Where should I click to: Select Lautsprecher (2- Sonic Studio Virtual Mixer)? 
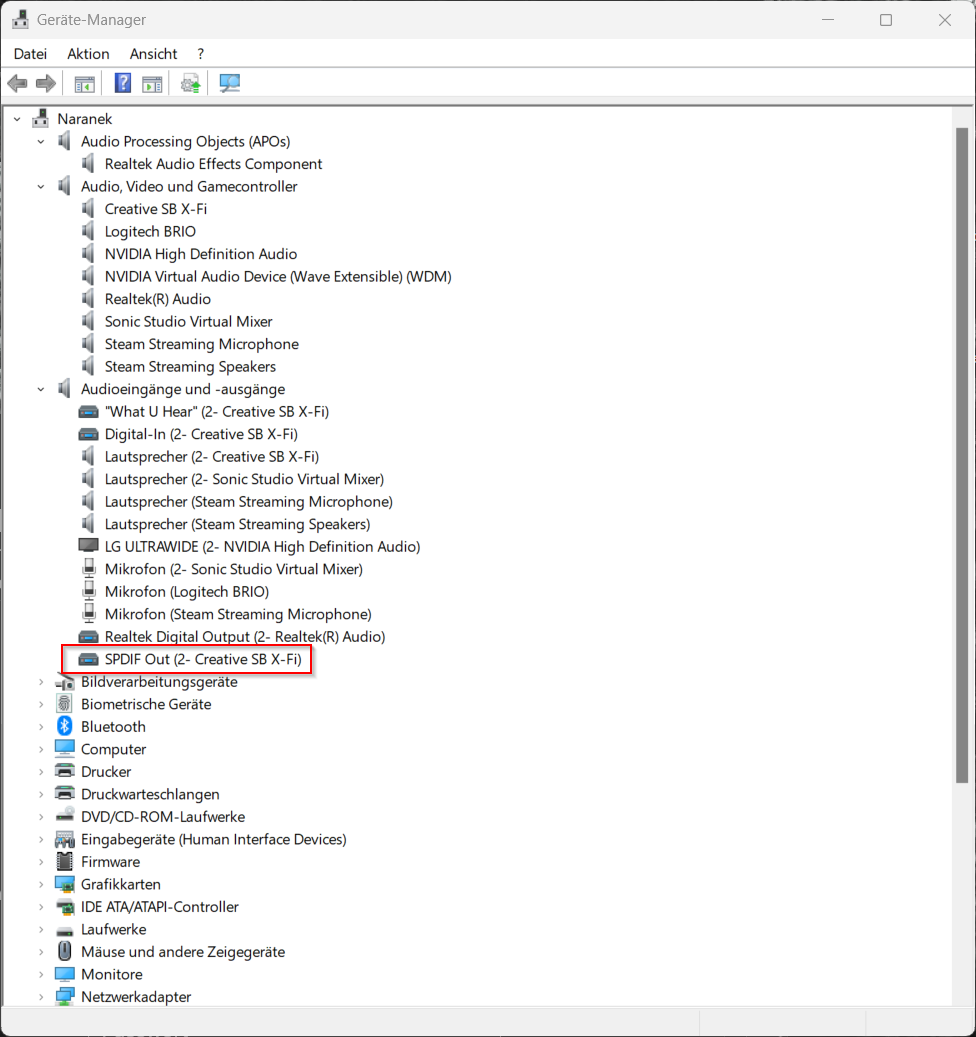click(244, 478)
